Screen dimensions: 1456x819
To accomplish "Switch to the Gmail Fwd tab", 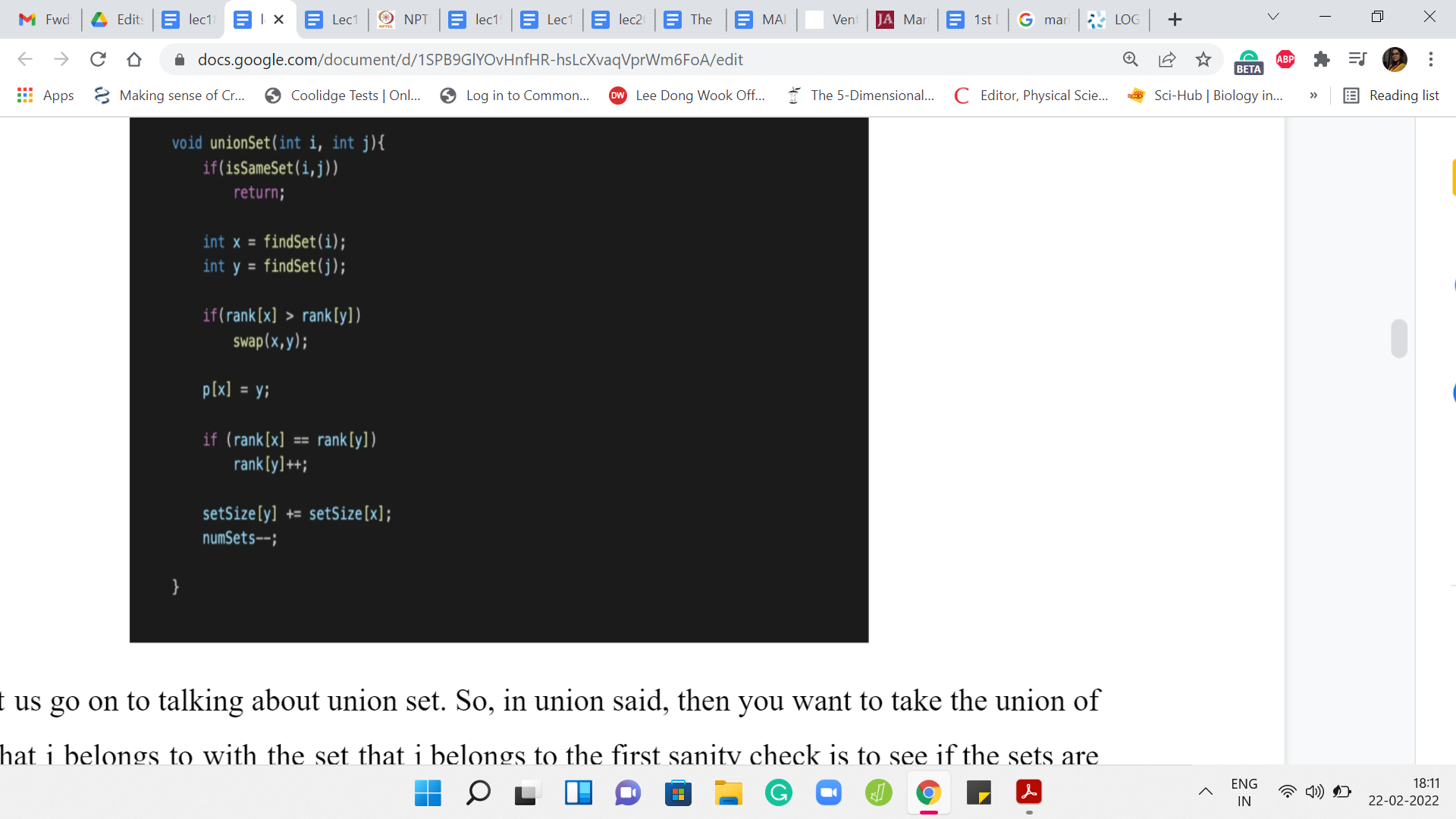I will (x=45, y=20).
